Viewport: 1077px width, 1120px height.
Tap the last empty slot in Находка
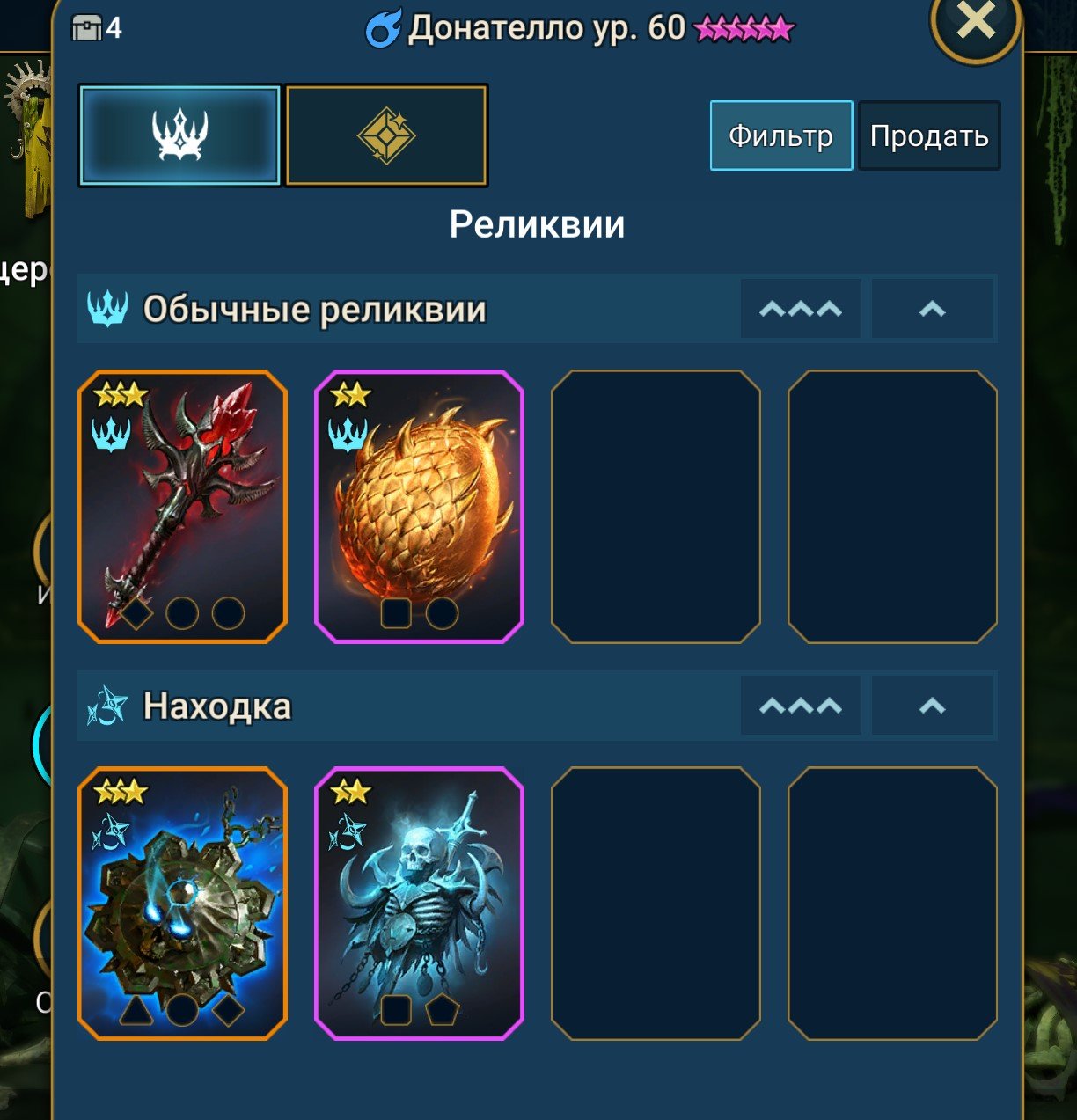pos(892,904)
